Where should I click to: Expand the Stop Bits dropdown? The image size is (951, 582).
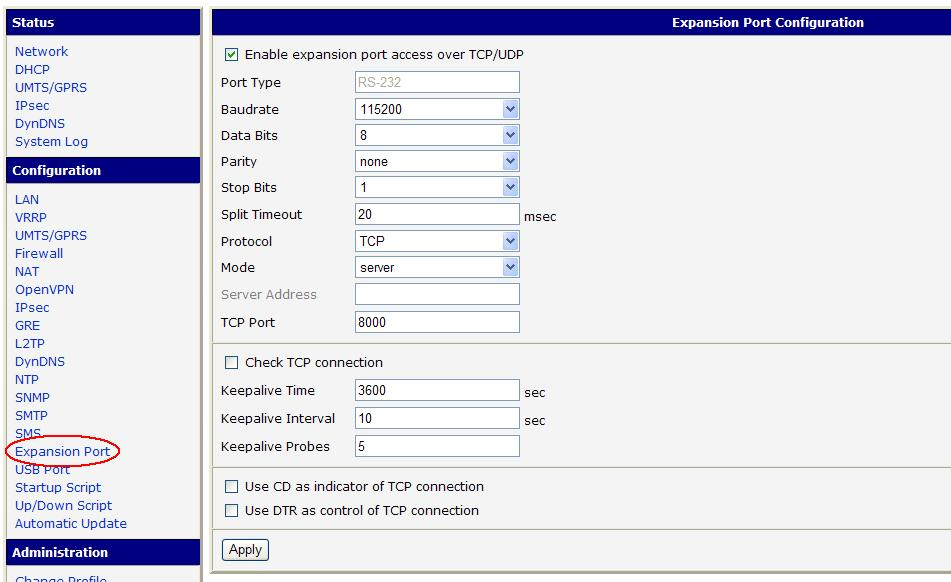point(437,187)
